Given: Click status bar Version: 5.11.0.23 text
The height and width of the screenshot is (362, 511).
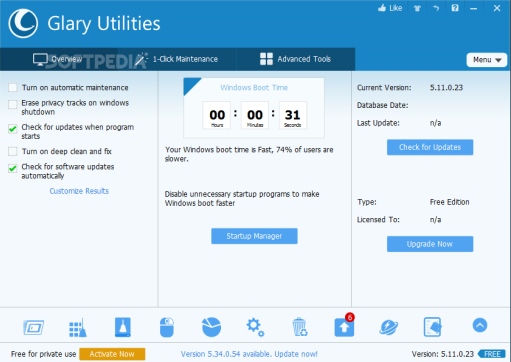Looking at the screenshot, I should tap(443, 354).
